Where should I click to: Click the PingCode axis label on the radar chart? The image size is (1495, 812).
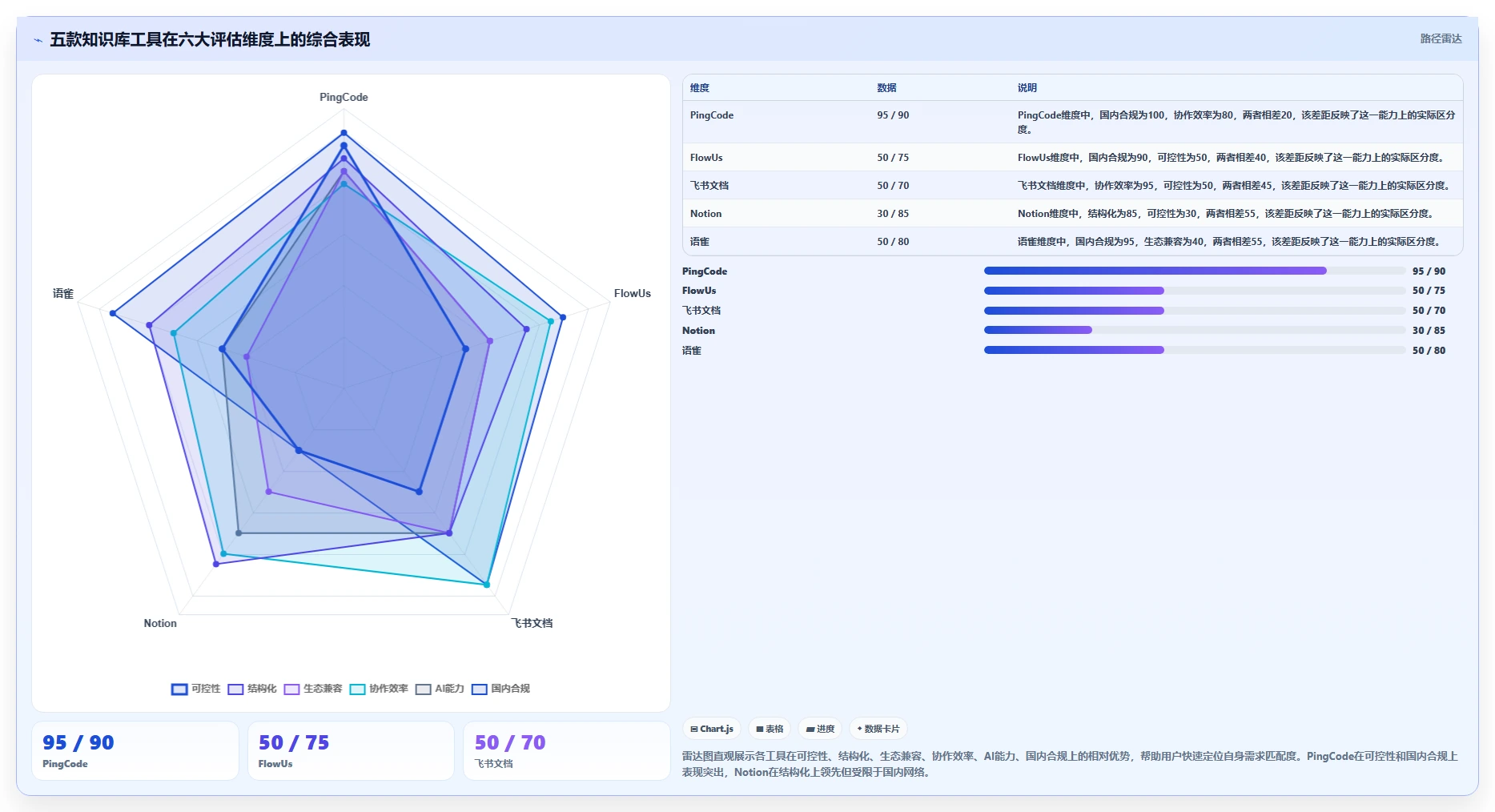click(344, 97)
